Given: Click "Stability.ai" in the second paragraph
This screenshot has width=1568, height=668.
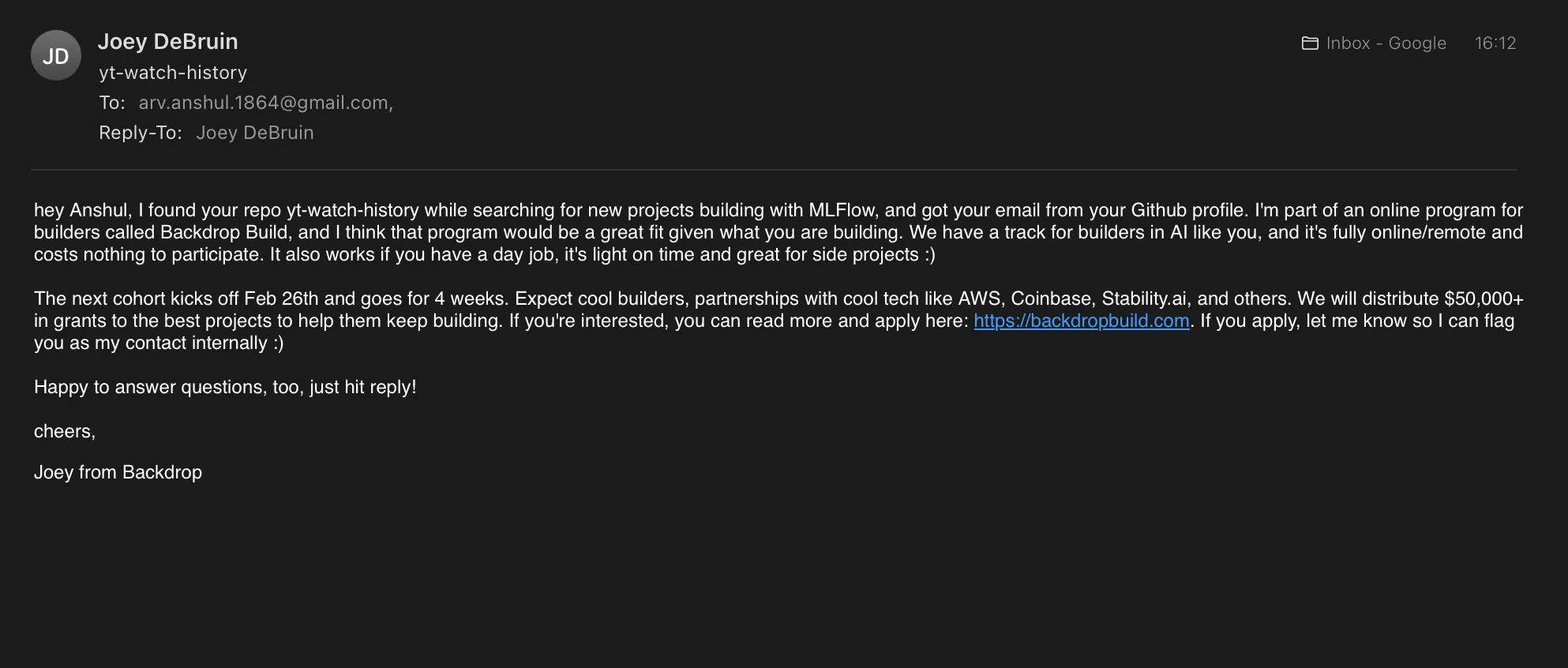Looking at the screenshot, I should pos(1144,298).
